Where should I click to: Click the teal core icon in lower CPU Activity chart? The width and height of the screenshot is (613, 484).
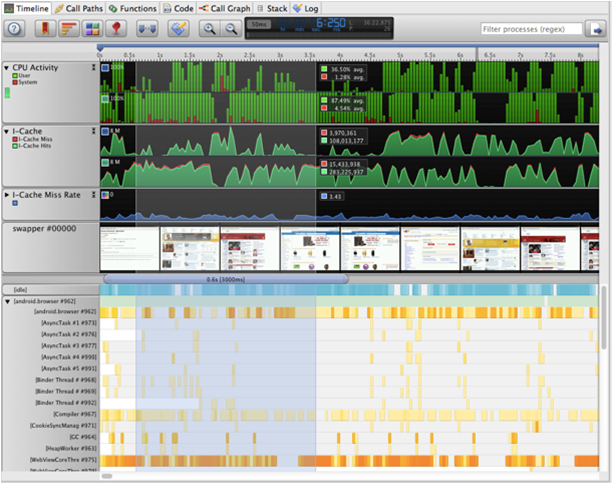(105, 99)
